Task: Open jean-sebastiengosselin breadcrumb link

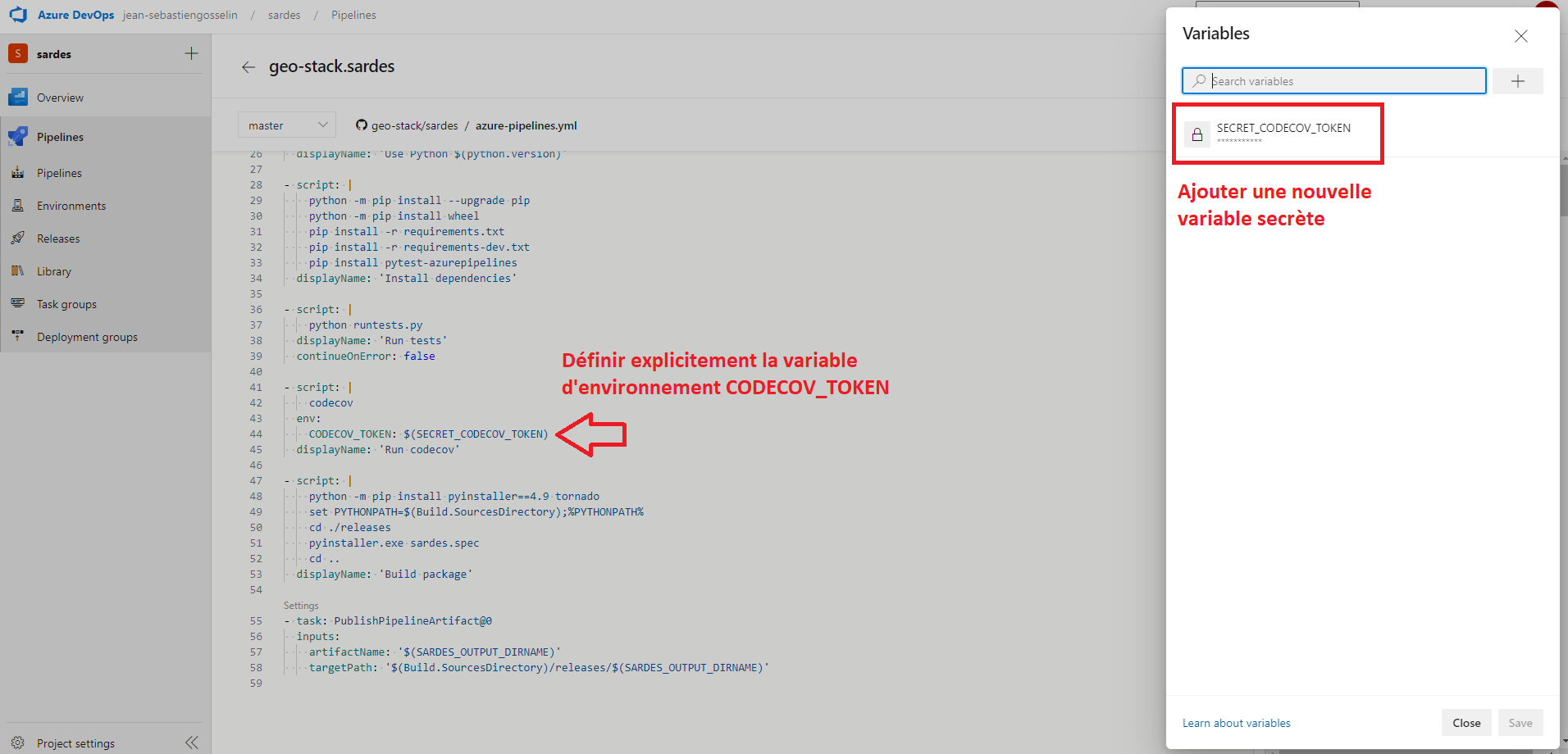Action: (x=180, y=15)
